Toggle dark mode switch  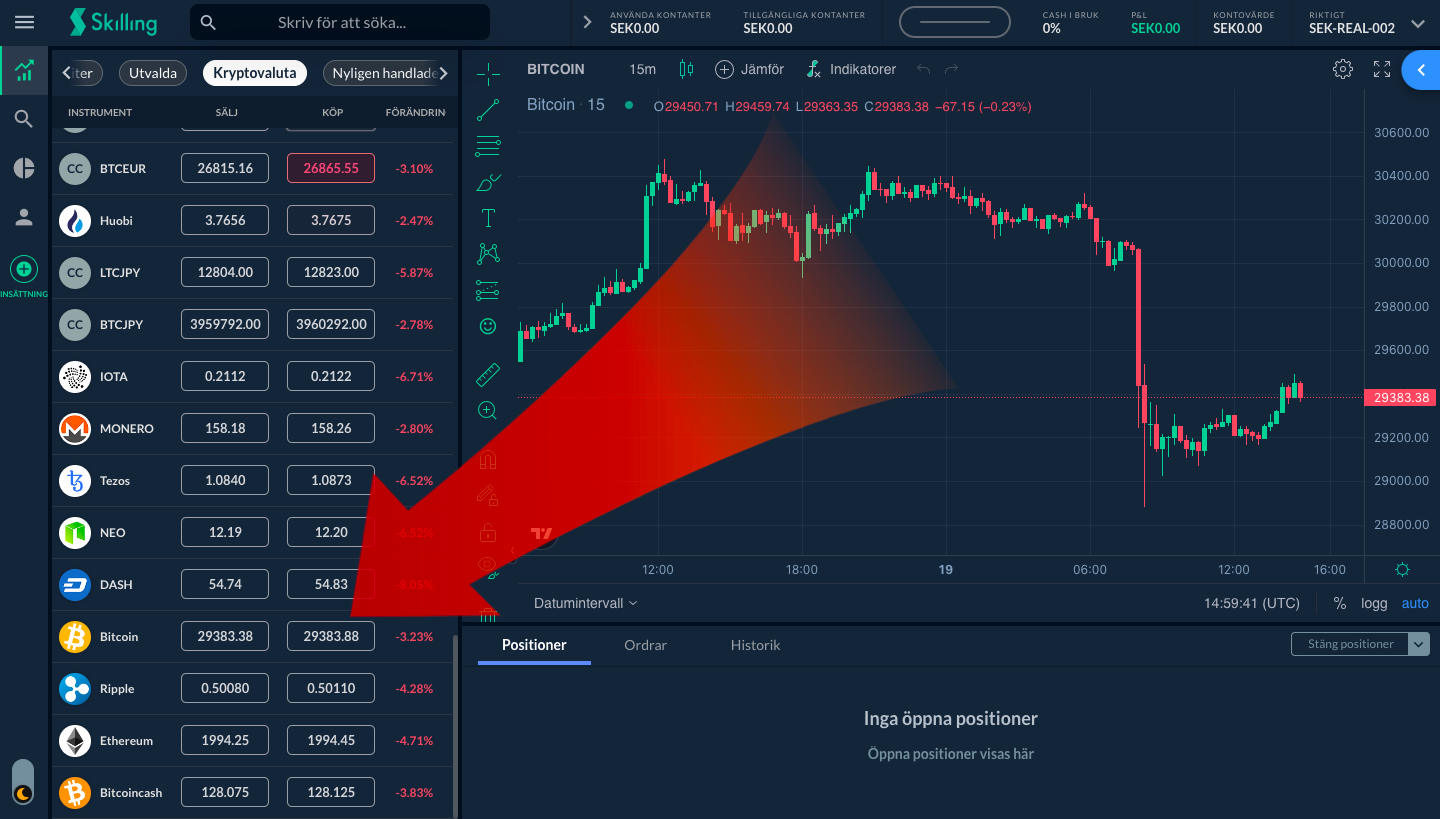[x=23, y=783]
